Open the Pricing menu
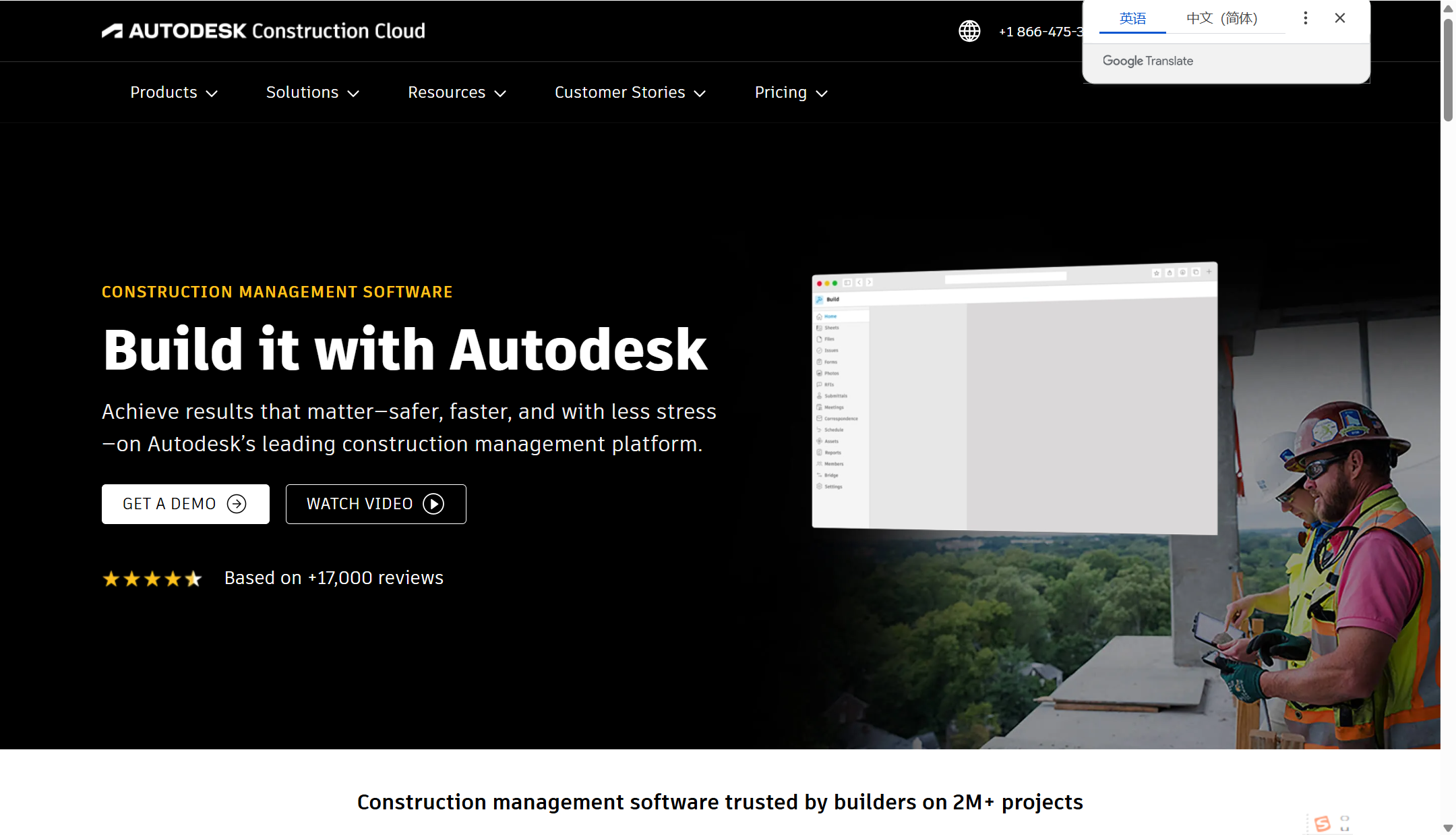 tap(791, 92)
